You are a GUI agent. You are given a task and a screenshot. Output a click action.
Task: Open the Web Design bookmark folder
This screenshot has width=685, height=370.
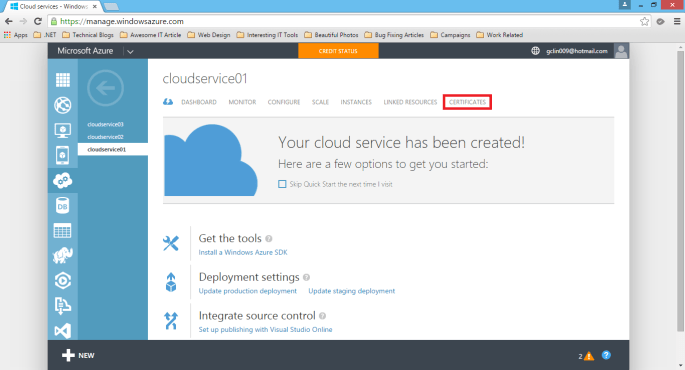pos(209,35)
